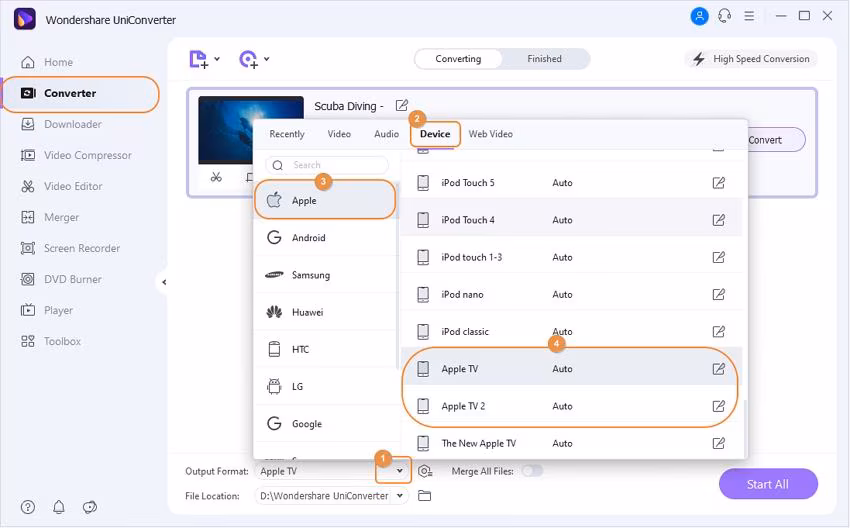850x528 pixels.
Task: Open the File Location dropdown
Action: (400, 495)
